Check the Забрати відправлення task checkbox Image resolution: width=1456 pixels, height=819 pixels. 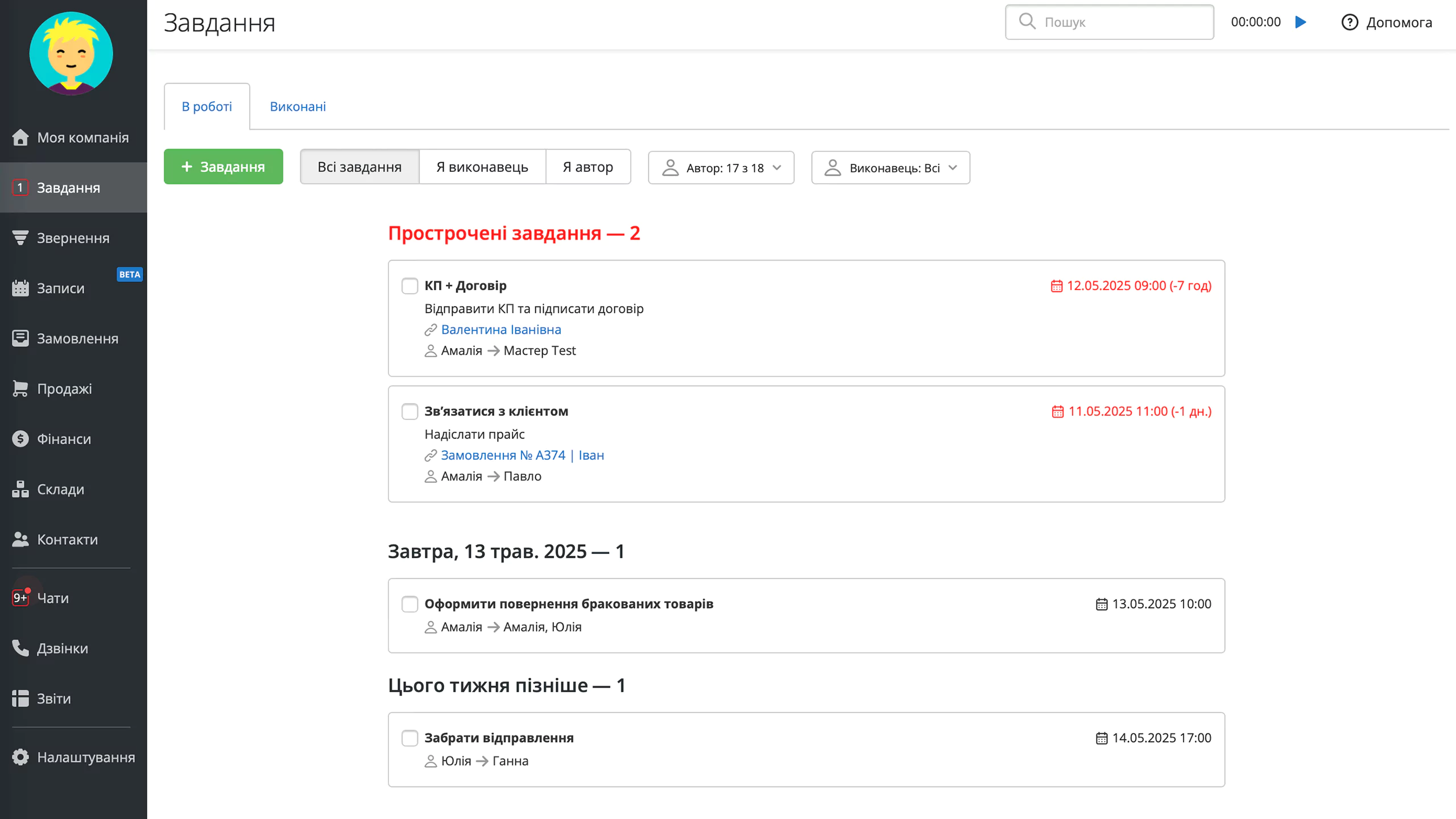point(409,738)
